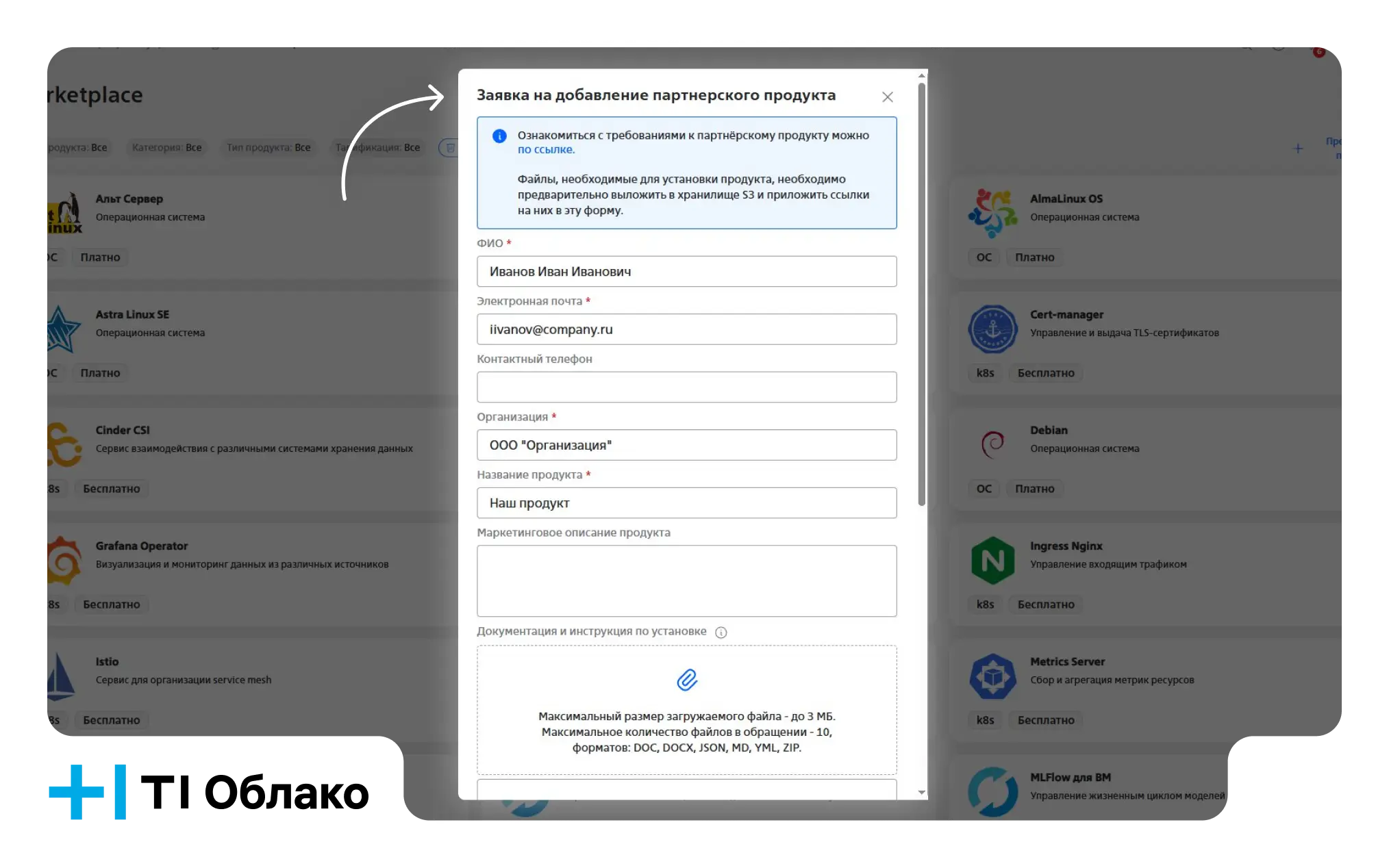Click the MLFlow для ВМ logo icon
Screen dimensions: 1389x868
(x=992, y=791)
